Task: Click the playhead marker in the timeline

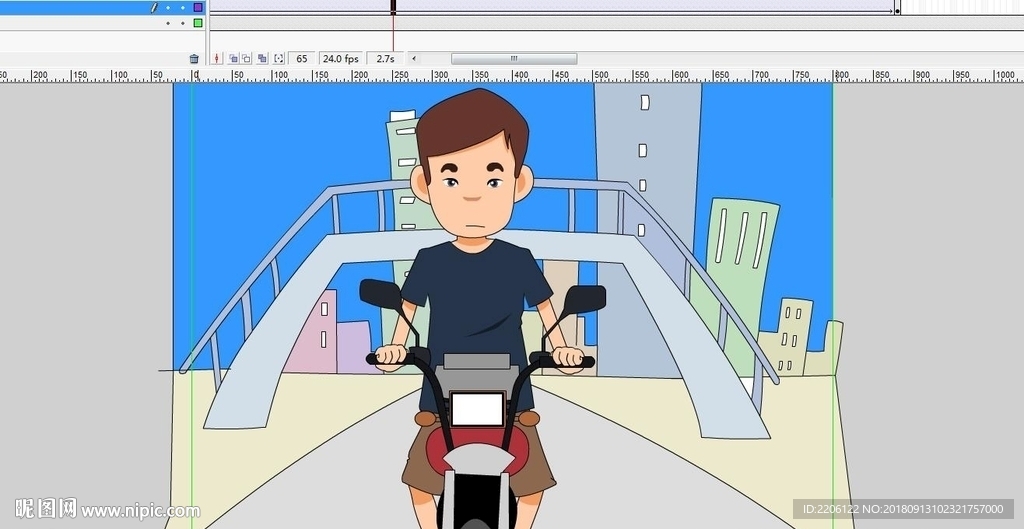Action: pyautogui.click(x=393, y=7)
